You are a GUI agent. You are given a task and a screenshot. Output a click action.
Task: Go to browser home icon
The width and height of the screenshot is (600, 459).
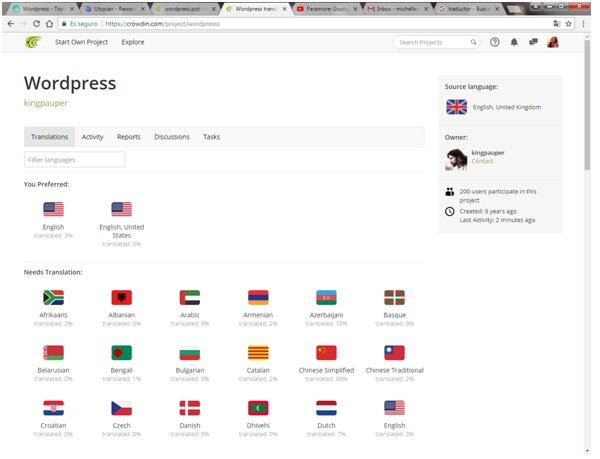click(x=49, y=24)
